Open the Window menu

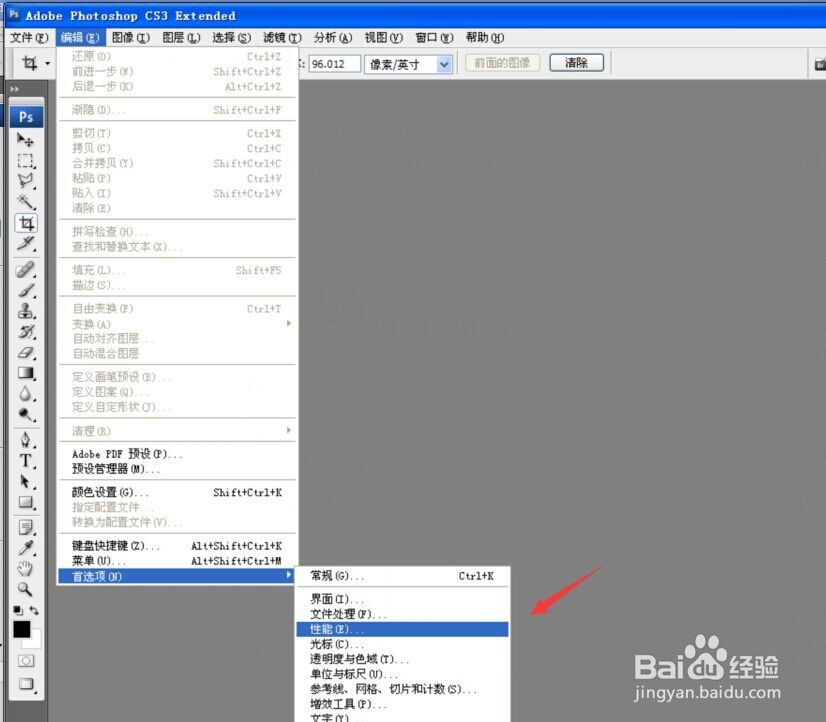tap(434, 37)
